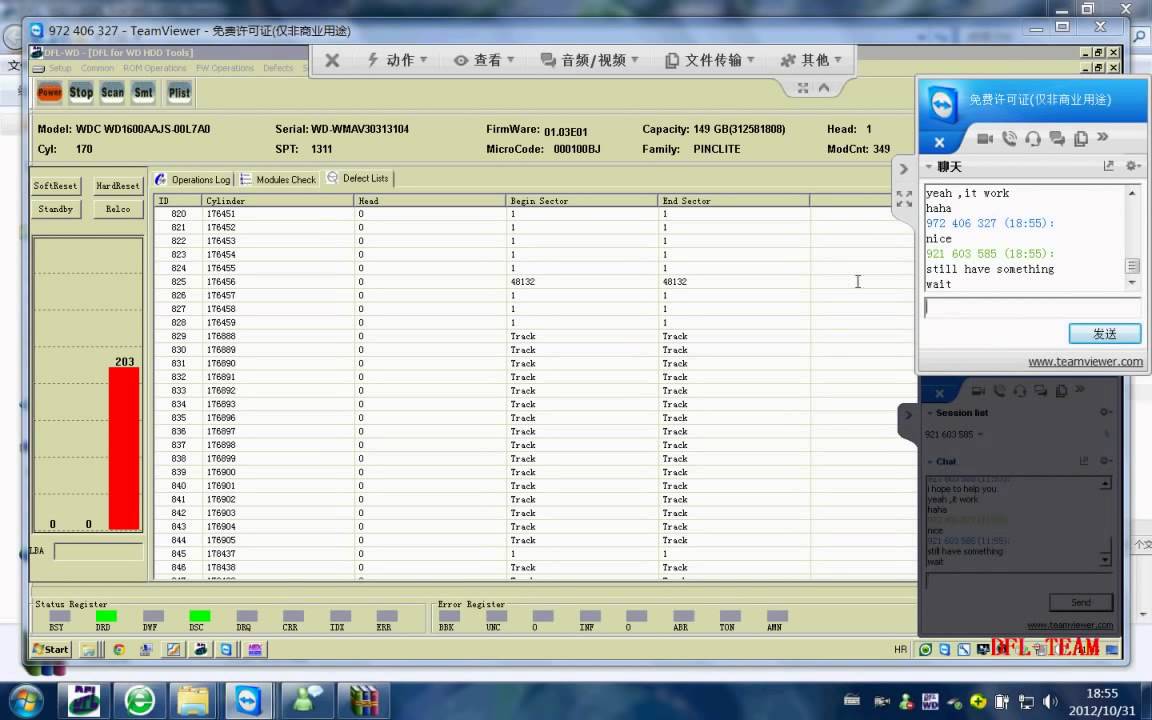
Task: Collapse TeamViewer side panel arrow
Action: pos(904,169)
